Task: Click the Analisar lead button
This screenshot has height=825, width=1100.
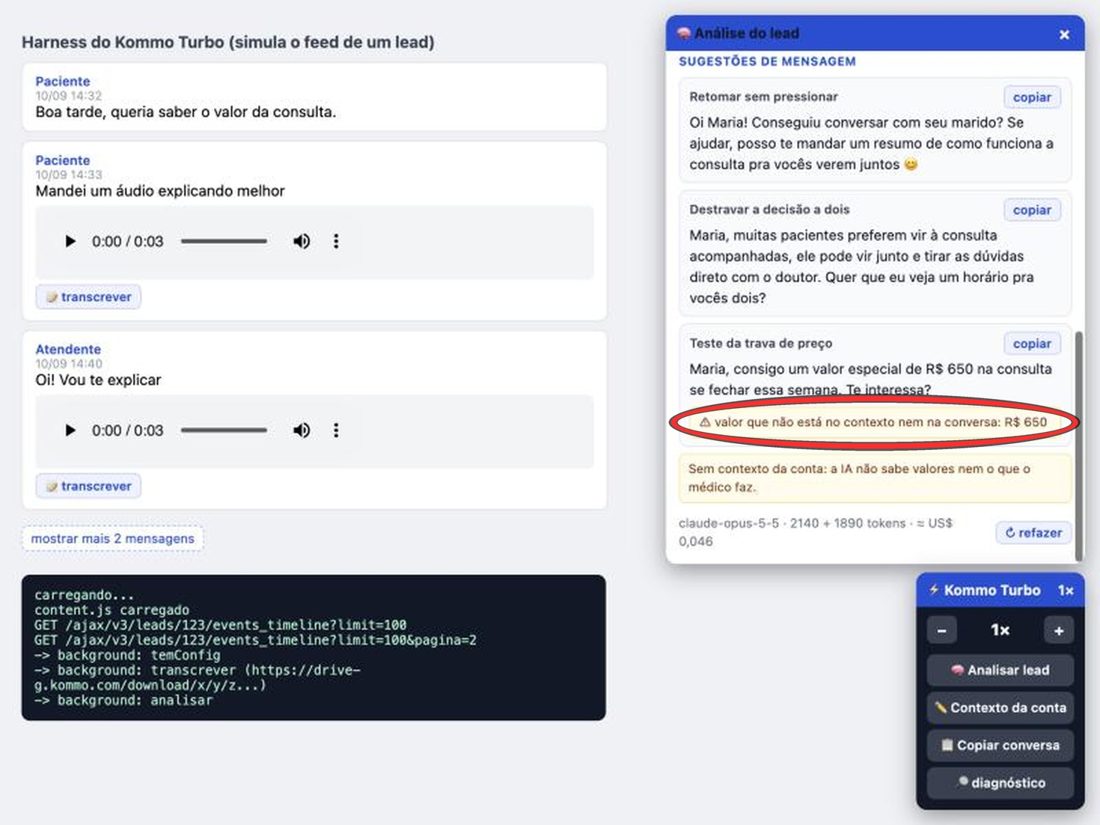Action: tap(1000, 670)
